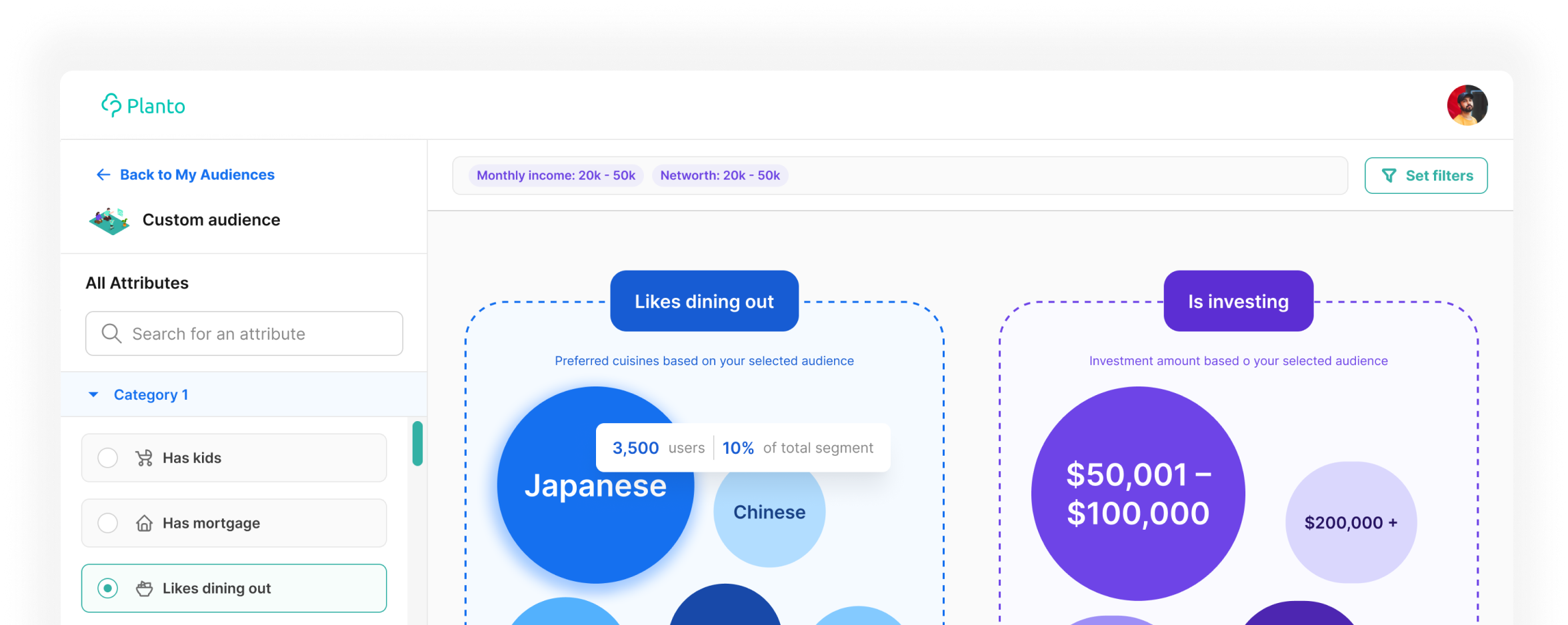This screenshot has height=625, width=1568.
Task: Select the Has mortgage radio button
Action: coord(107,524)
